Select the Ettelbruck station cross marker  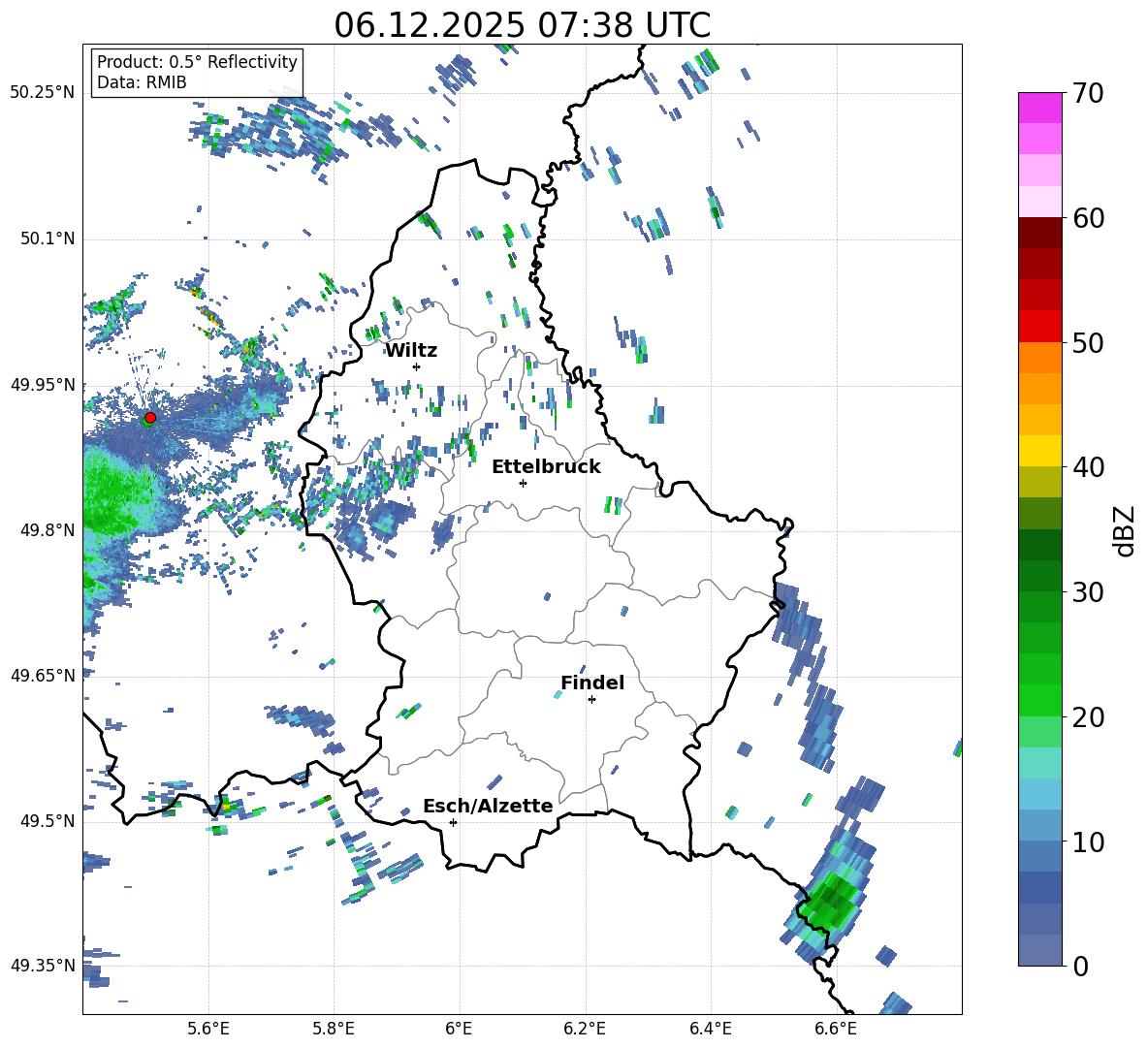tap(524, 483)
